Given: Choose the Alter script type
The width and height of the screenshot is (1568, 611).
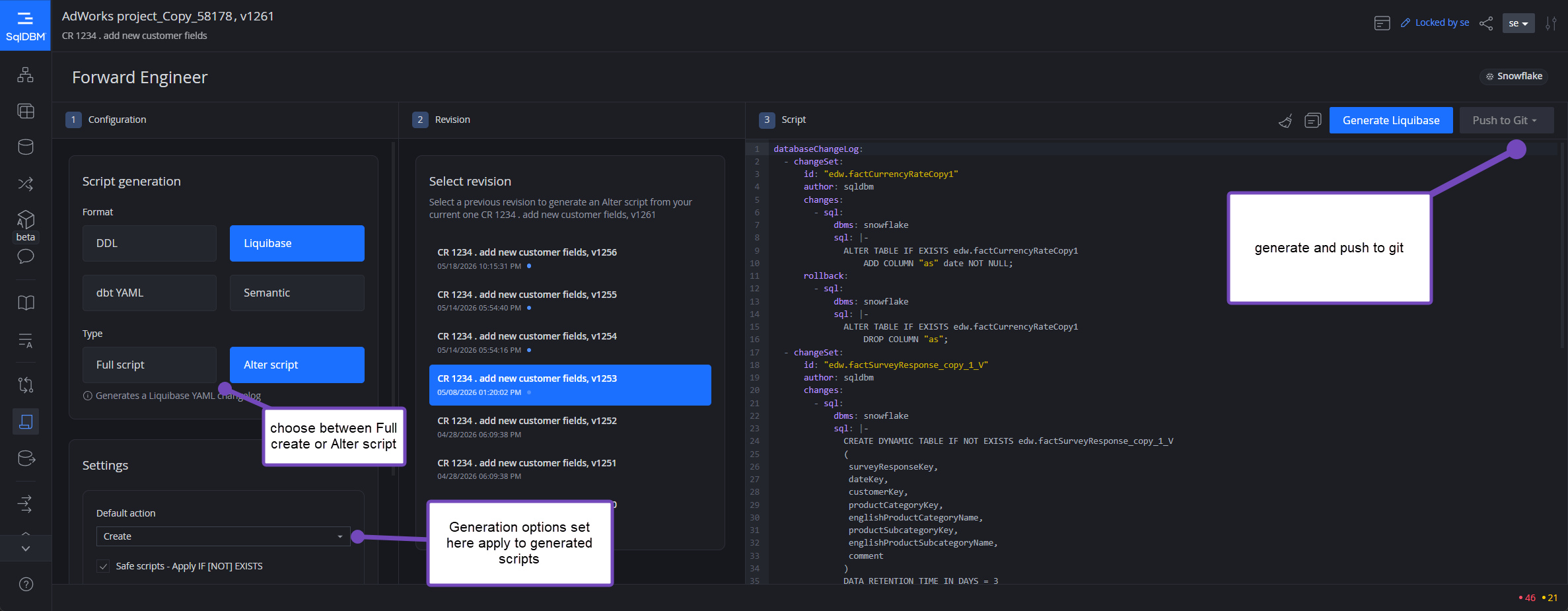Looking at the screenshot, I should pos(297,365).
